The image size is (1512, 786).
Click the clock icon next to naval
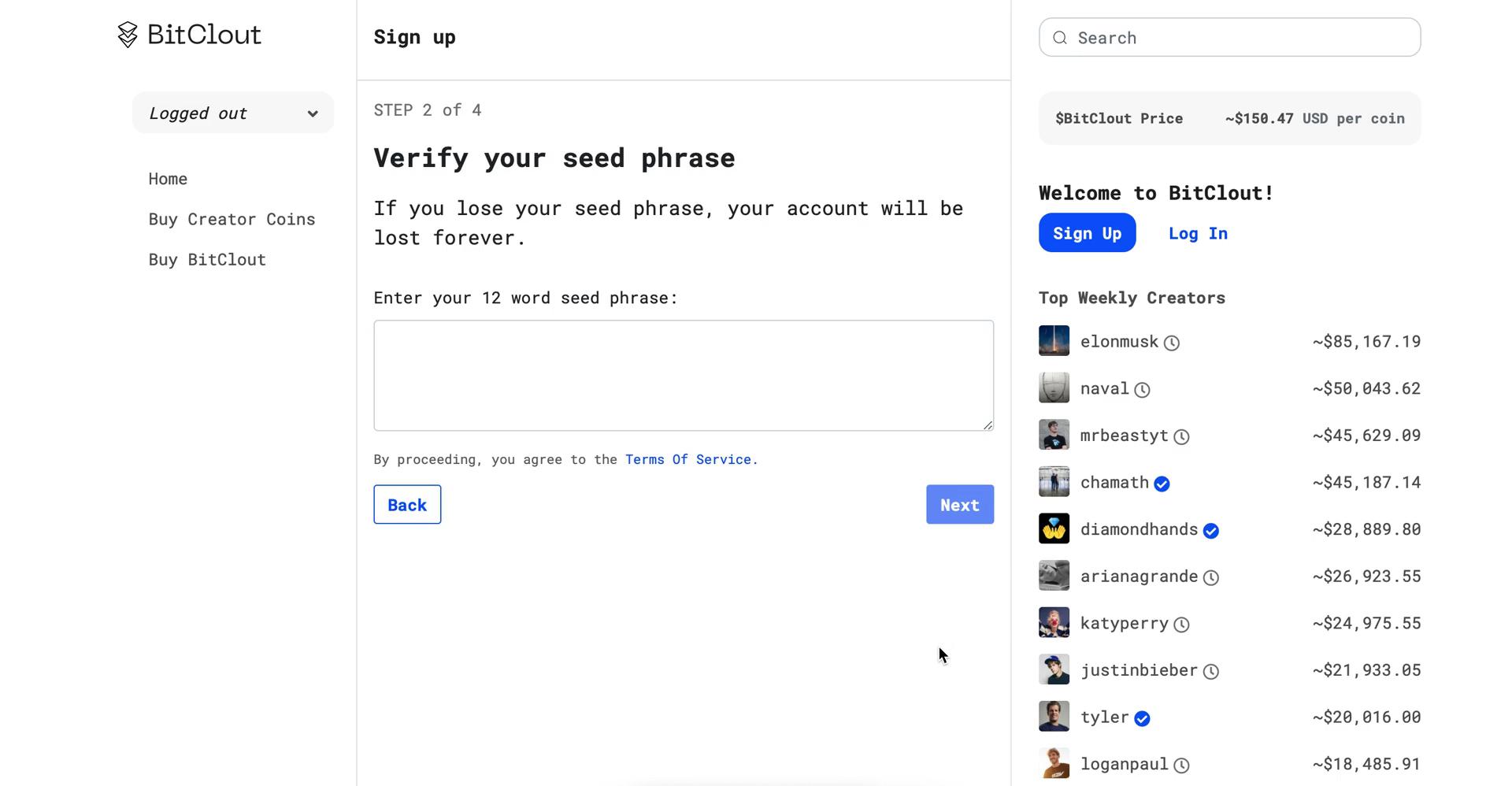pyautogui.click(x=1144, y=389)
